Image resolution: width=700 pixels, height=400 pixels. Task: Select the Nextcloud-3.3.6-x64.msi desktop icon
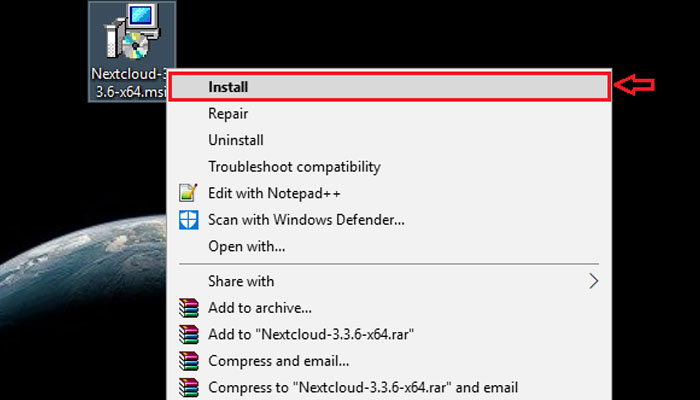132,51
